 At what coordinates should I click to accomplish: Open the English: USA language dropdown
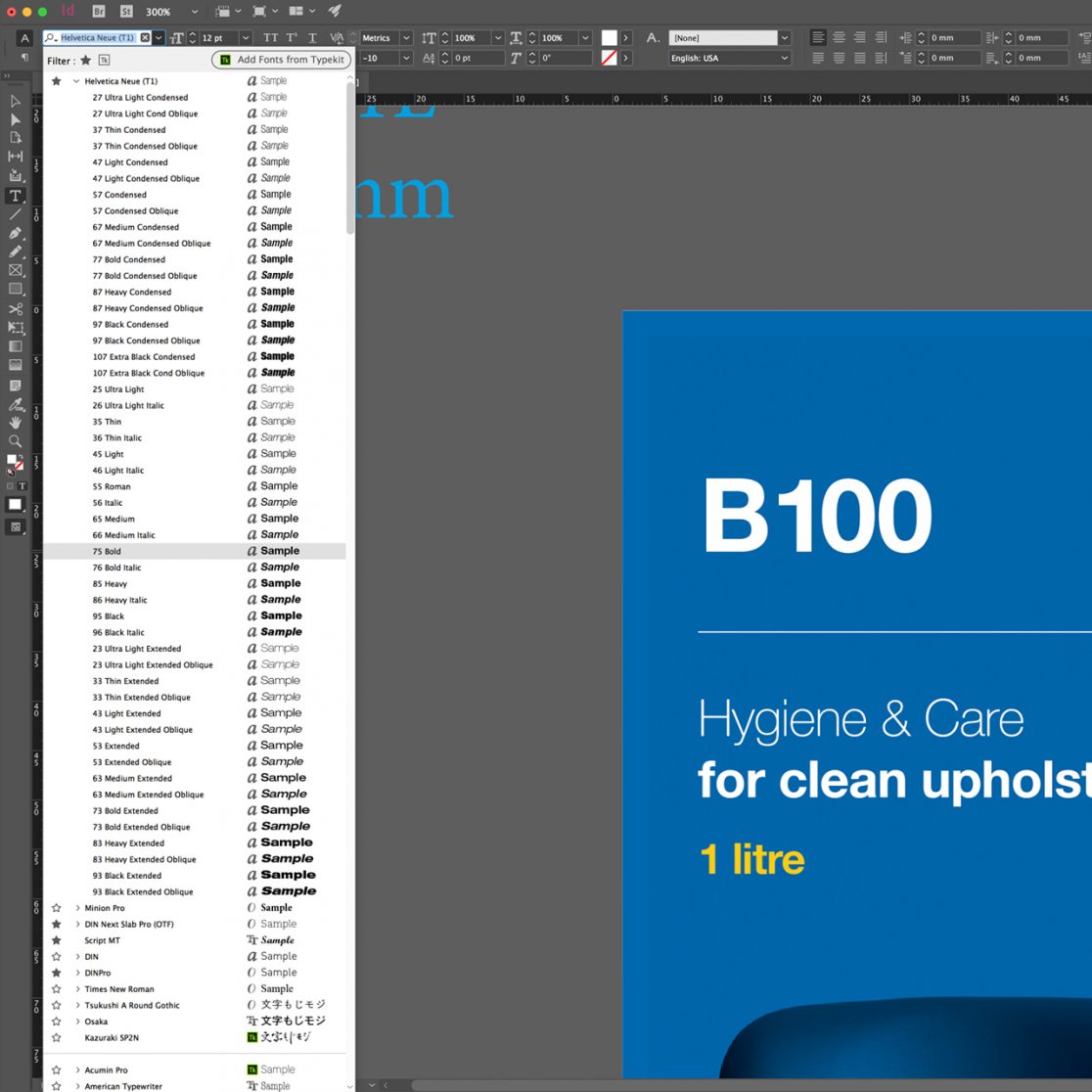point(729,58)
